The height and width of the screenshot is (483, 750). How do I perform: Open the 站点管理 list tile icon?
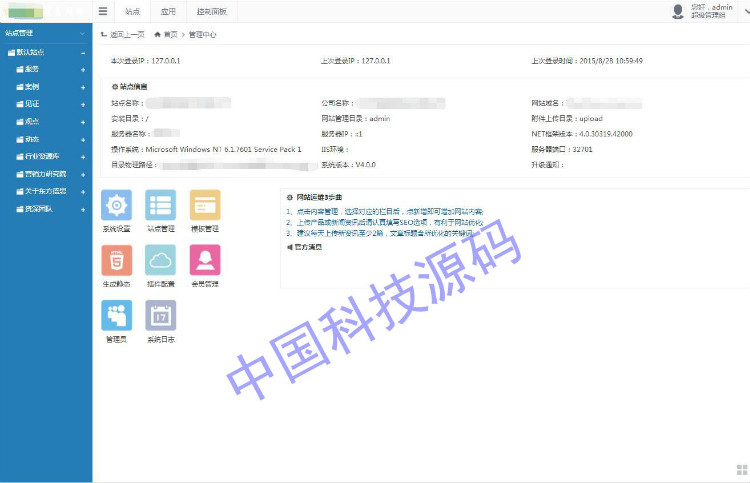160,205
